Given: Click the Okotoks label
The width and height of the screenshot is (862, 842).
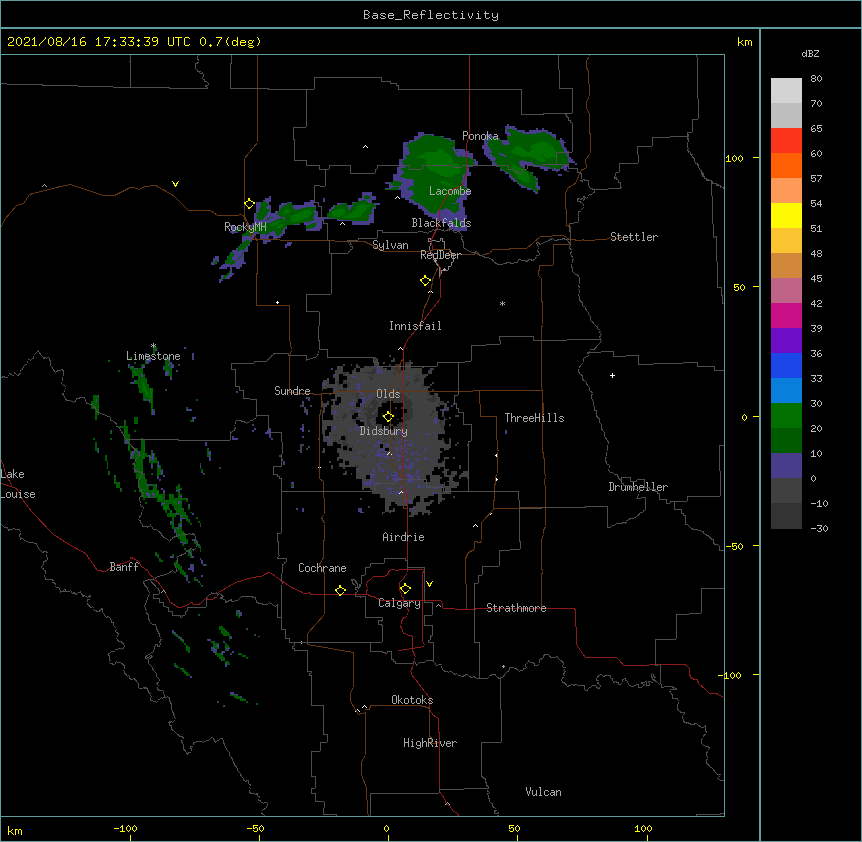Looking at the screenshot, I should tap(412, 700).
